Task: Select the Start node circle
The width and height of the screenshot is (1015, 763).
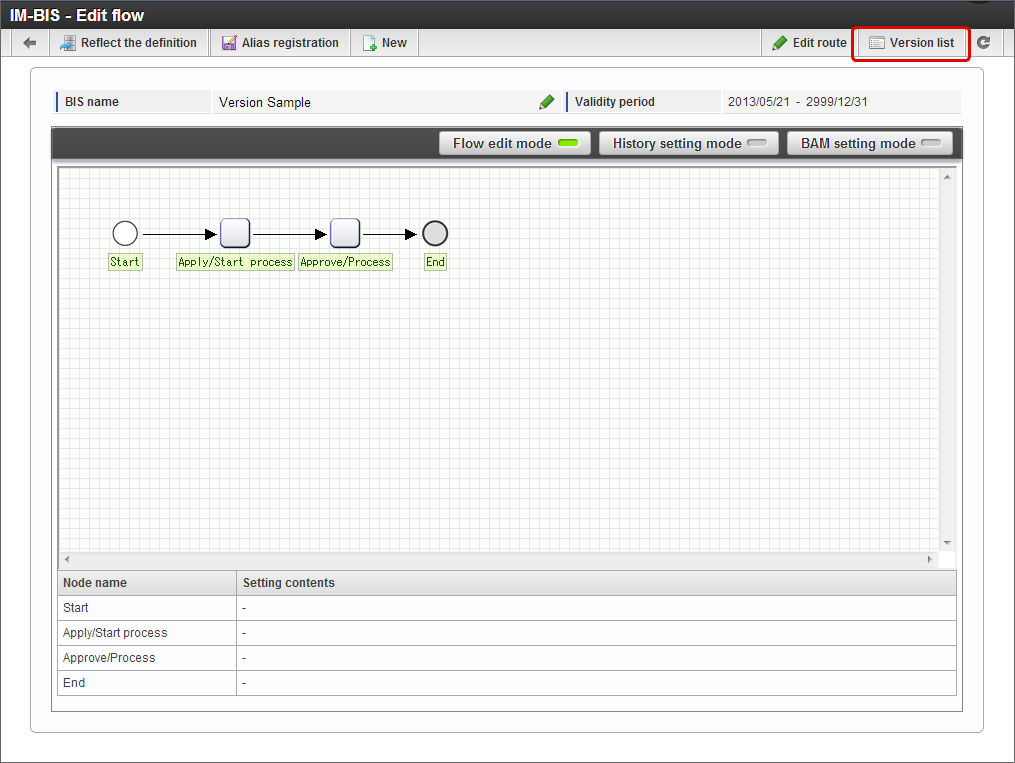Action: [x=125, y=234]
